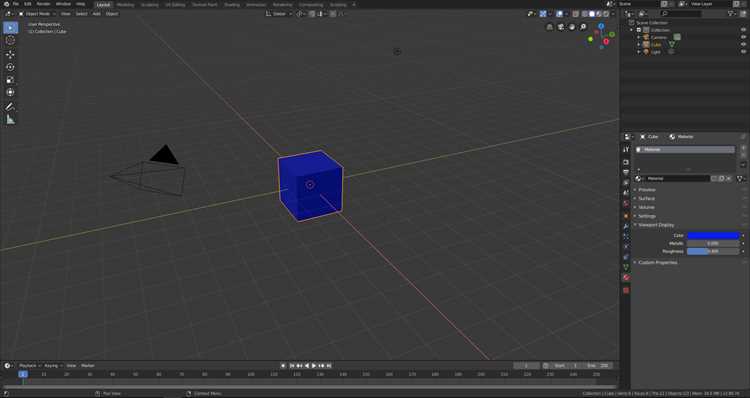The width and height of the screenshot is (750, 398).
Task: Open the blue viewport display color swatch
Action: point(713,235)
